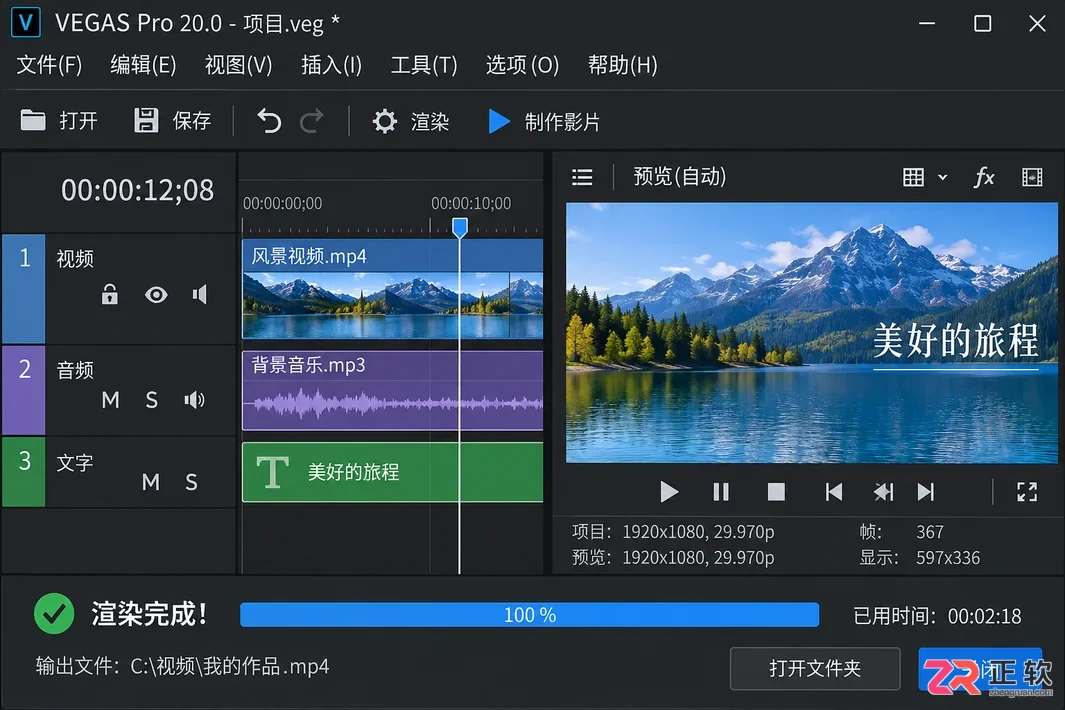Viewport: 1065px width, 710px height.
Task: Open render settings via the 渲染 gear
Action: tap(384, 122)
